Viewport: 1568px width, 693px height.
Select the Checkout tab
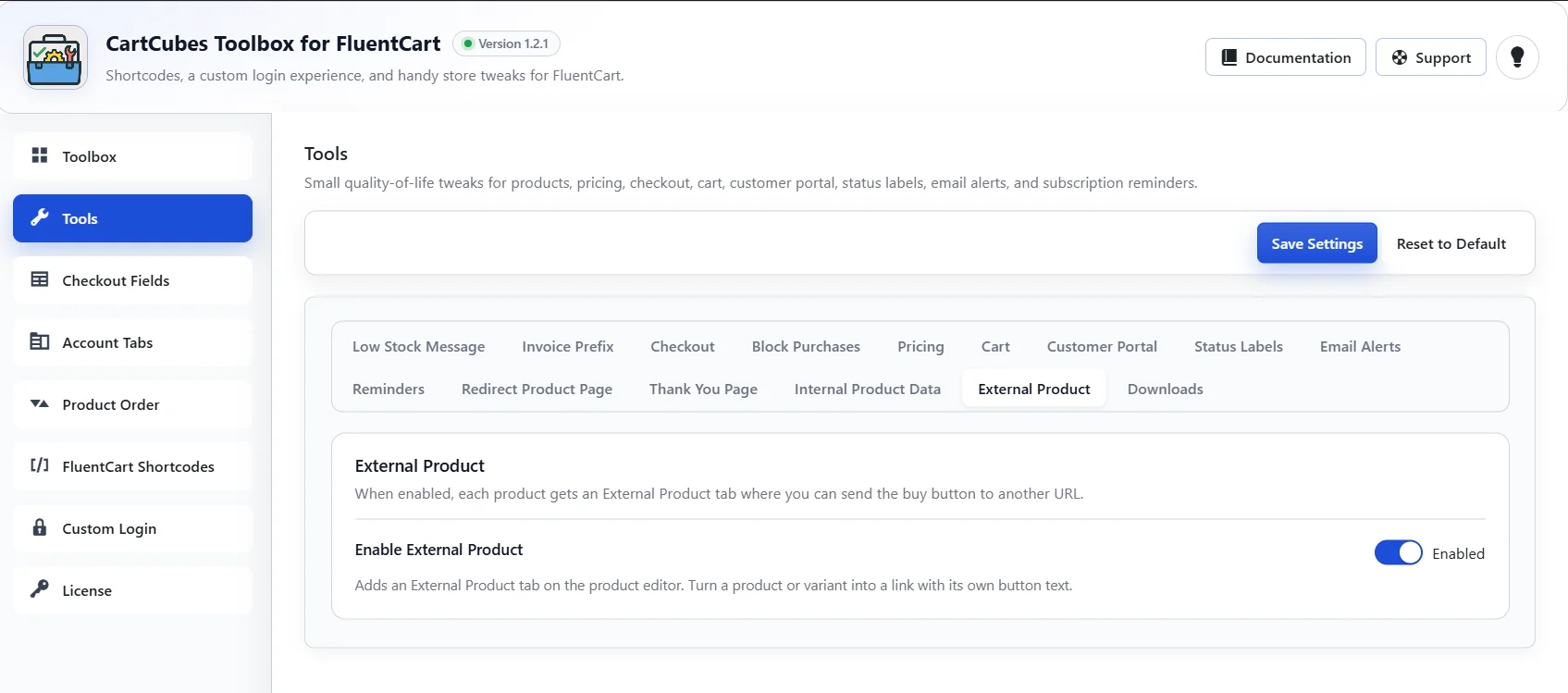683,346
